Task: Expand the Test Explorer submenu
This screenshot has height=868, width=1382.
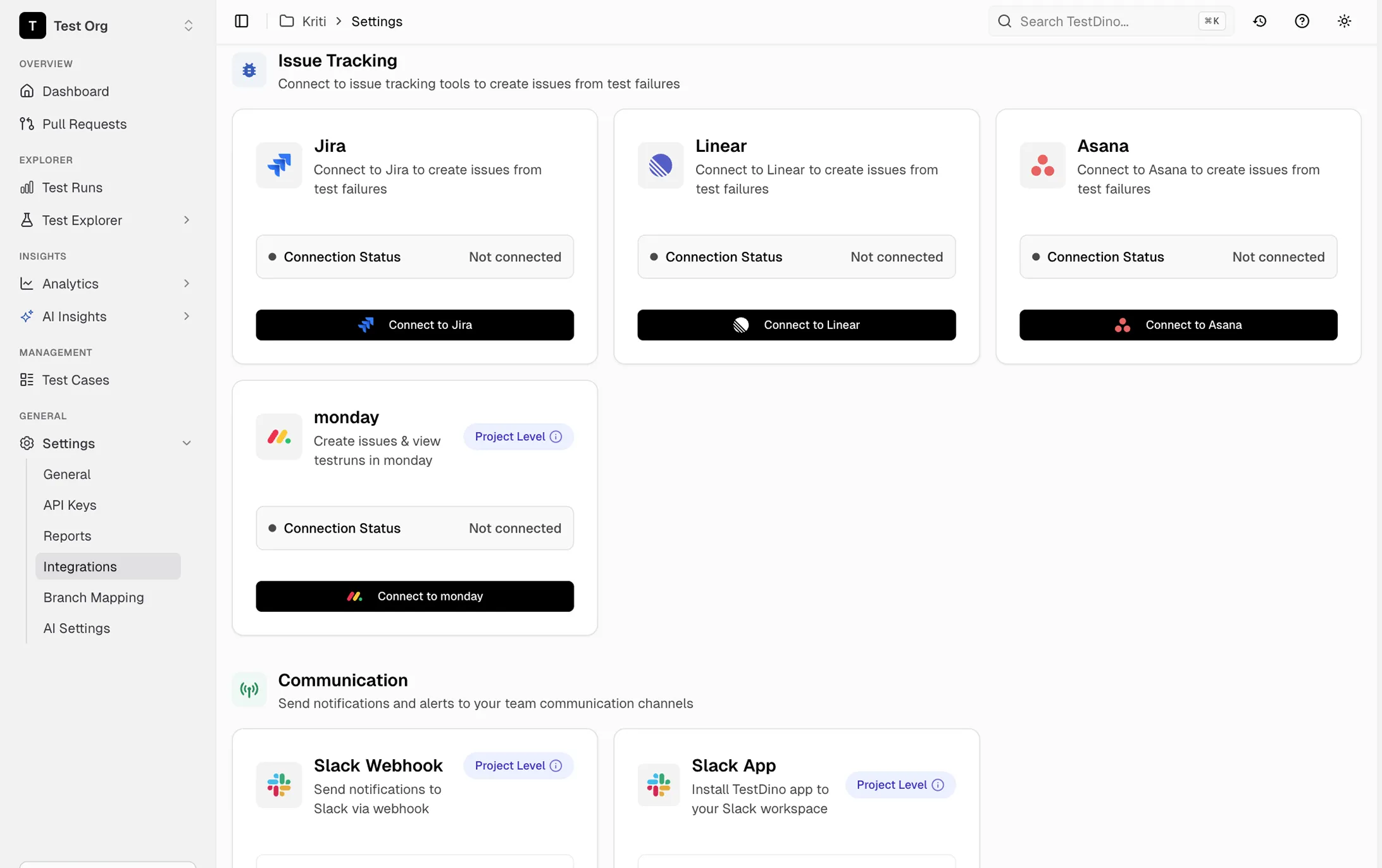Action: tap(187, 220)
